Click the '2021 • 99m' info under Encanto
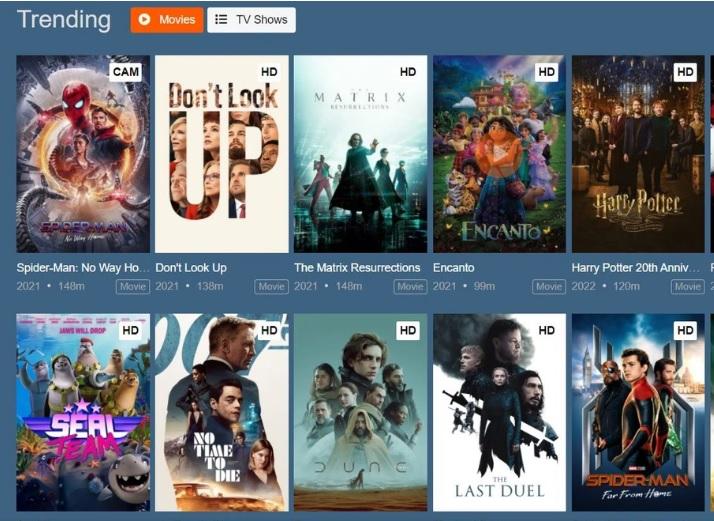The width and height of the screenshot is (714, 521). [x=464, y=286]
